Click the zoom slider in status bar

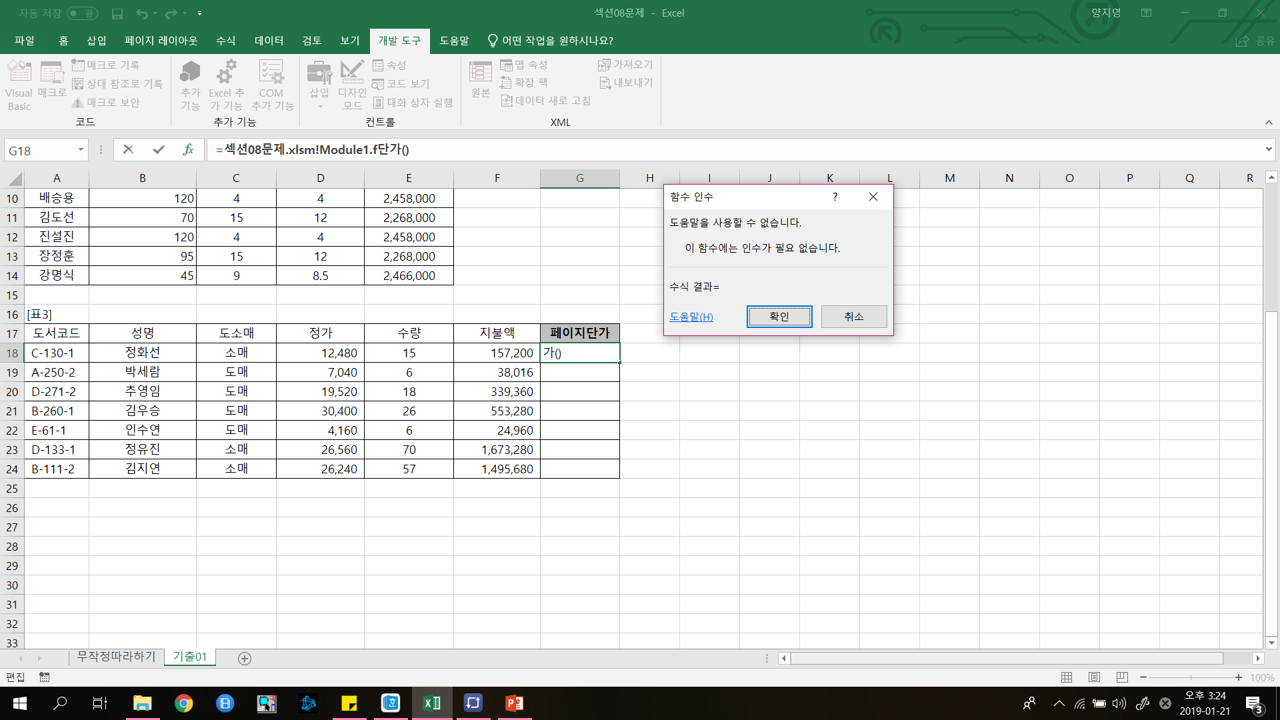1190,678
